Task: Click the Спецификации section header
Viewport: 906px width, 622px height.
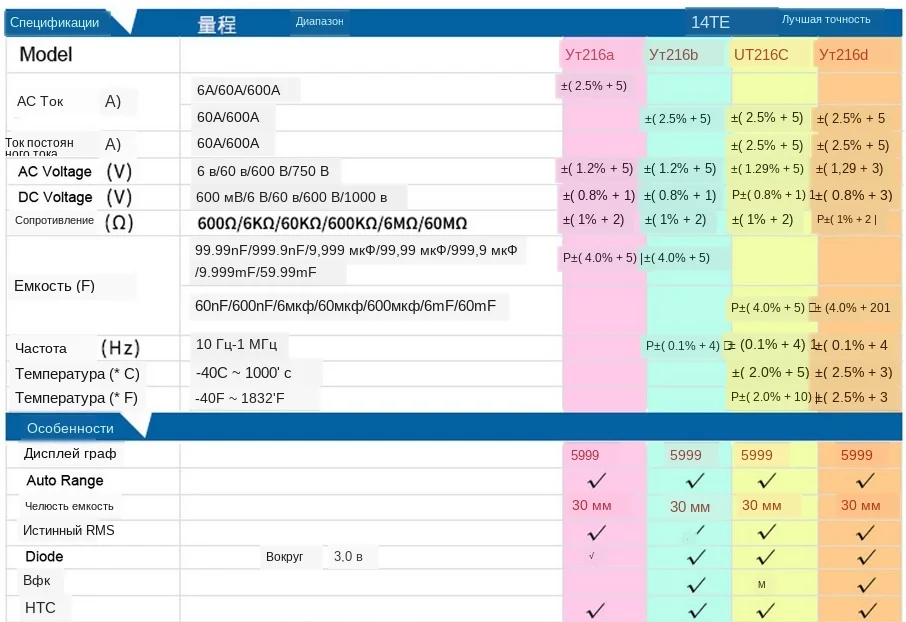Action: coord(54,23)
